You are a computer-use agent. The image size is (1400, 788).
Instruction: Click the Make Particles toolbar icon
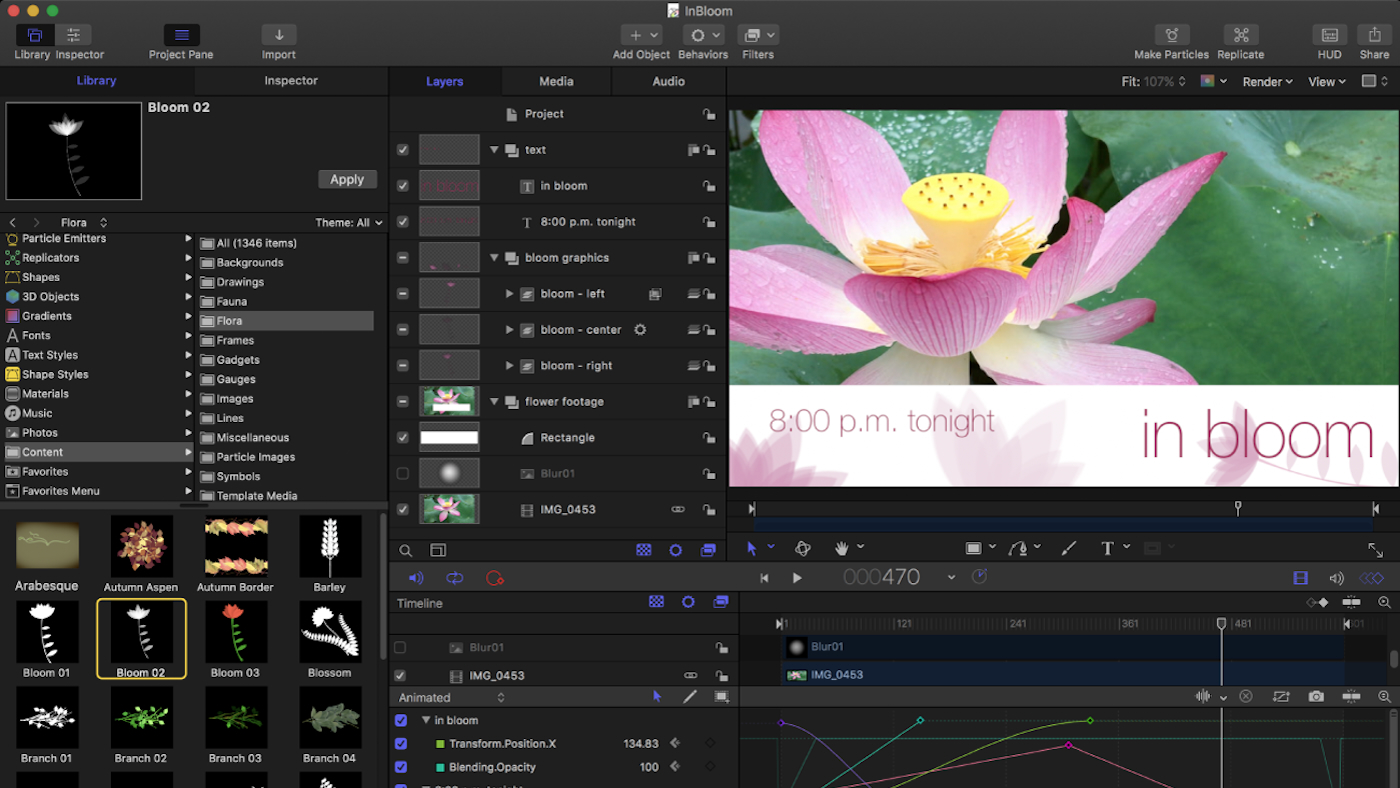pyautogui.click(x=1170, y=36)
